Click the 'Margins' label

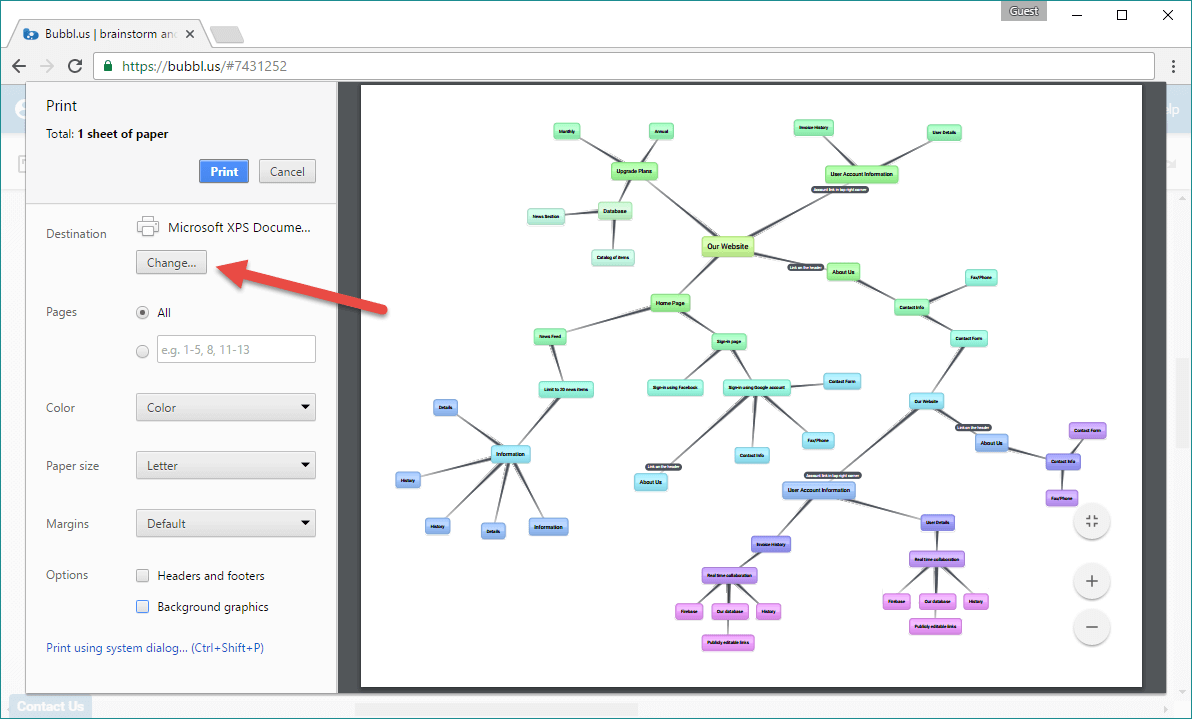(68, 524)
